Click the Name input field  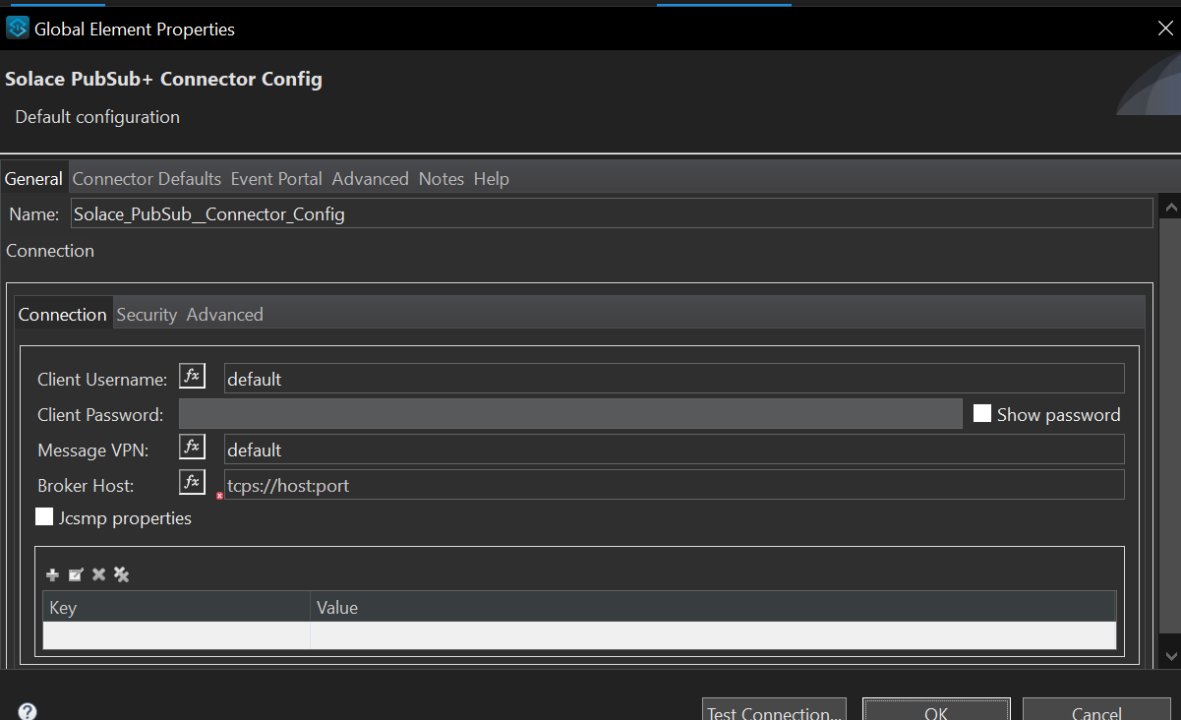pos(612,214)
